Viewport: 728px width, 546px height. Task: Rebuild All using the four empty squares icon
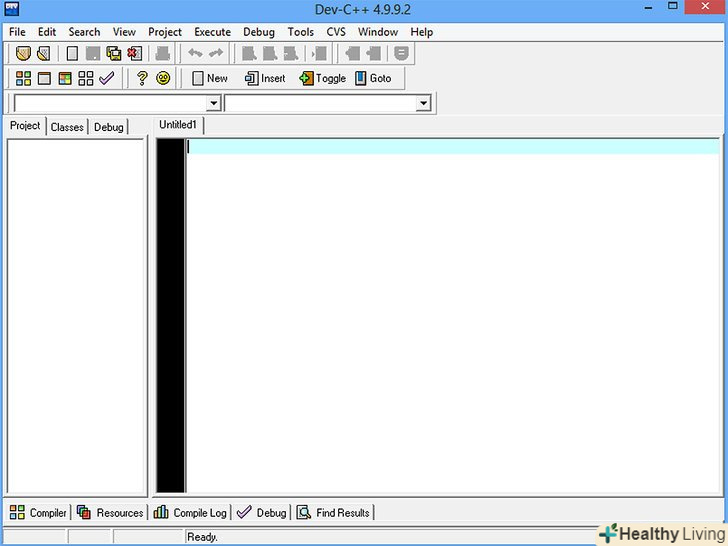[x=85, y=78]
